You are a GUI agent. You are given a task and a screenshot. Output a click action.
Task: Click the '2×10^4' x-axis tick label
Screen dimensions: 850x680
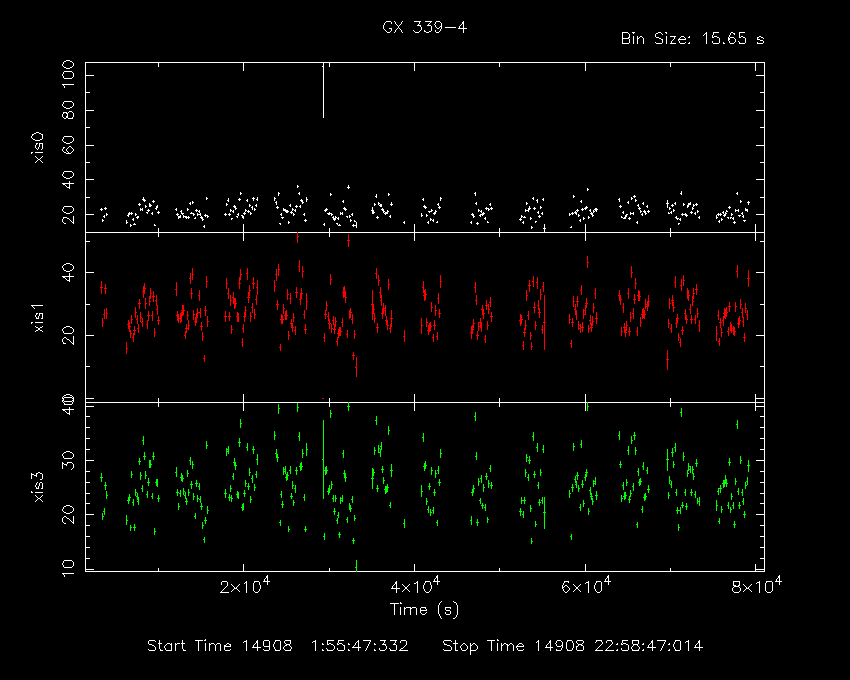(x=244, y=586)
